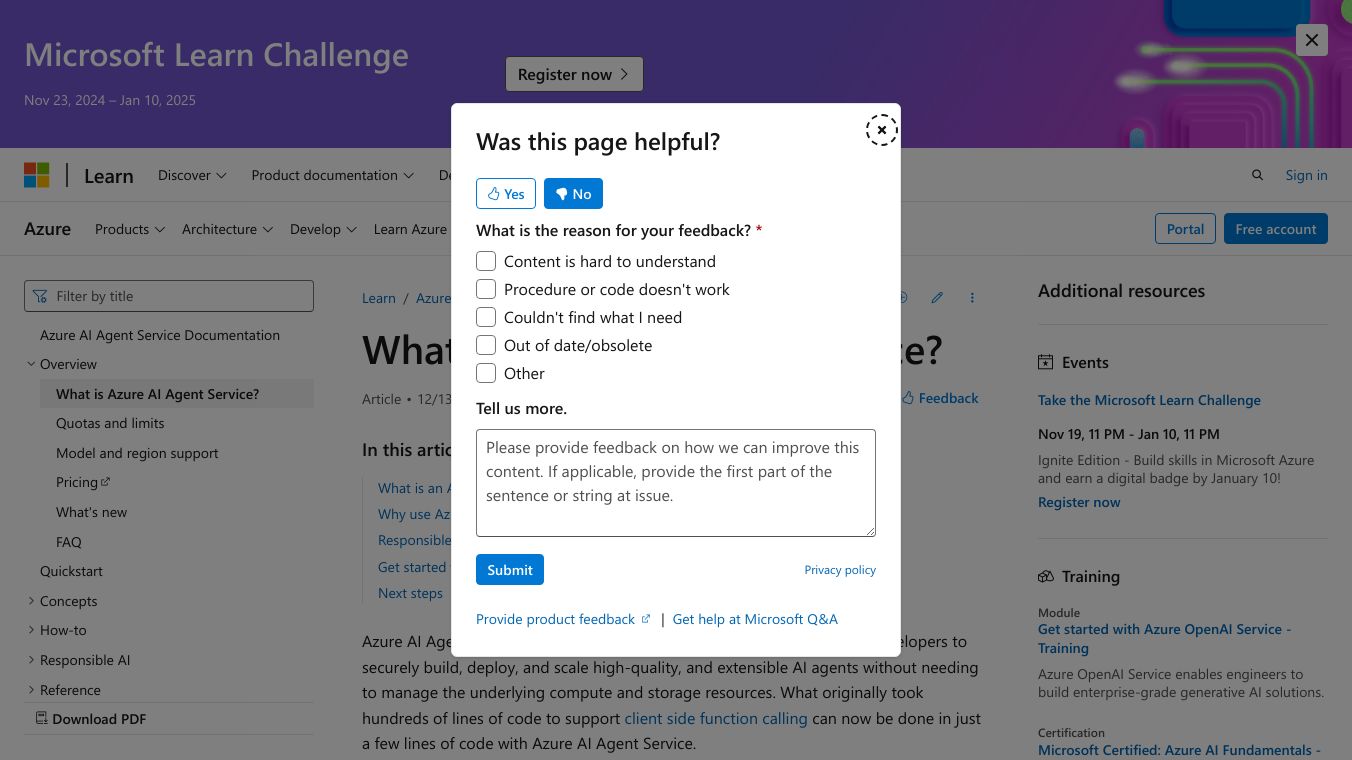Screen dimensions: 1352x760
Task: Click the thumbs-up Yes button
Action: pyautogui.click(x=506, y=194)
